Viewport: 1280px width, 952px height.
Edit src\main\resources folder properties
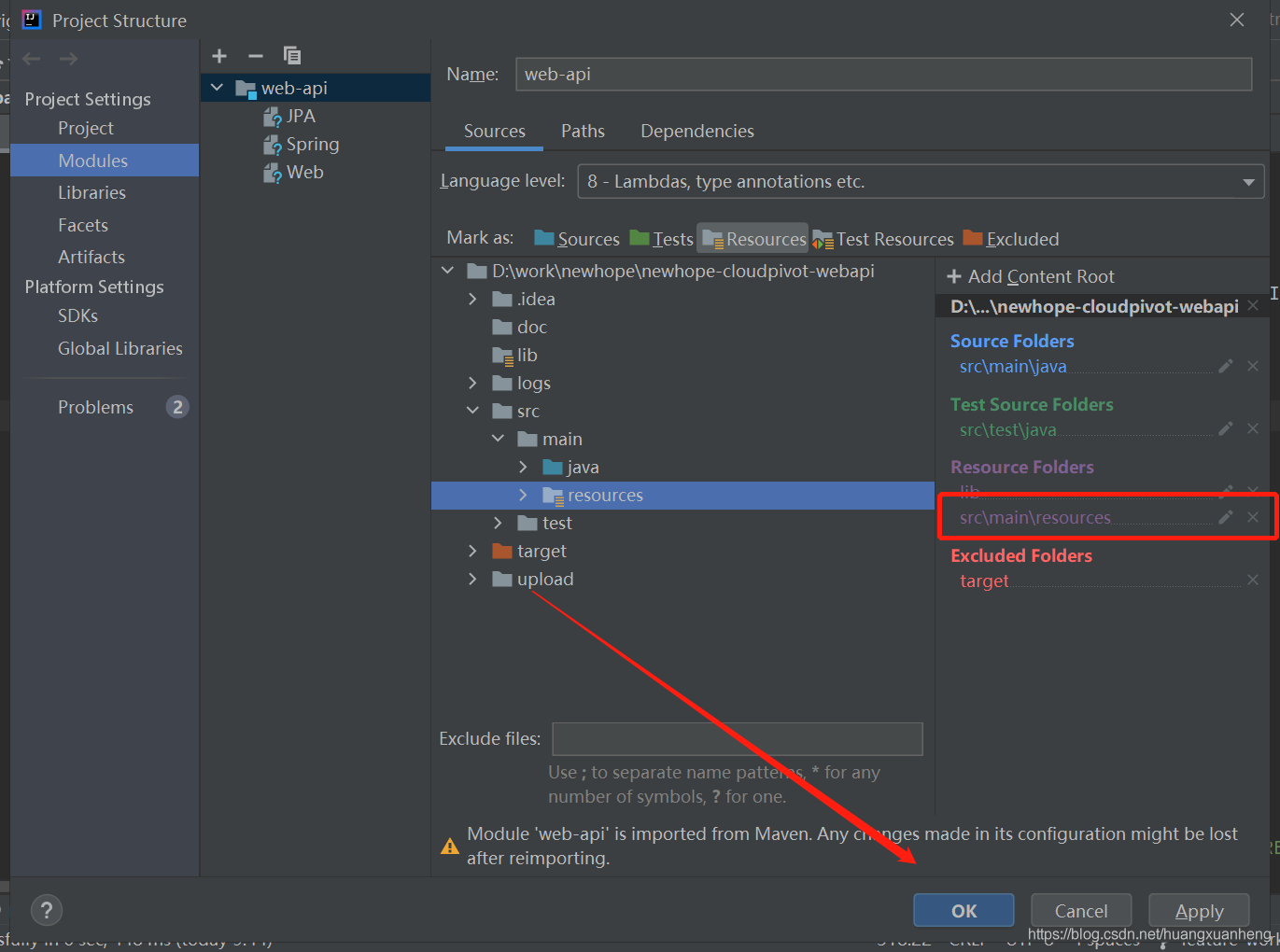pyautogui.click(x=1226, y=517)
